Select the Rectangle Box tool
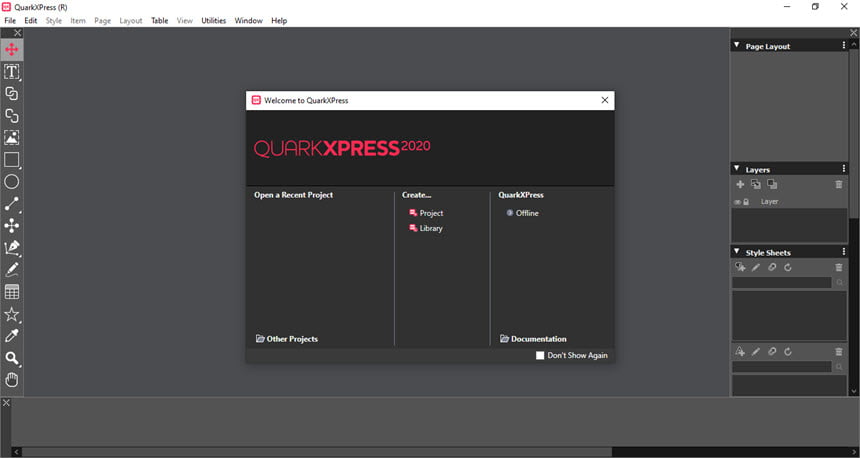 (12, 160)
